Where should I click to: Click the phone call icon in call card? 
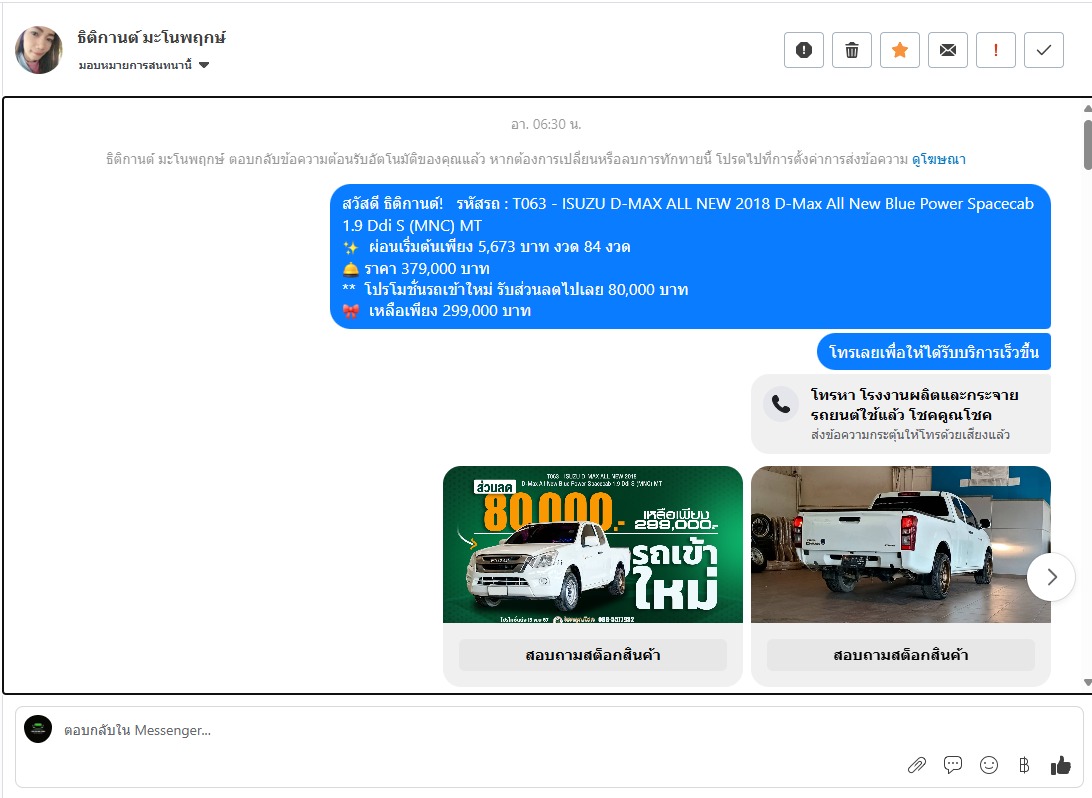781,404
